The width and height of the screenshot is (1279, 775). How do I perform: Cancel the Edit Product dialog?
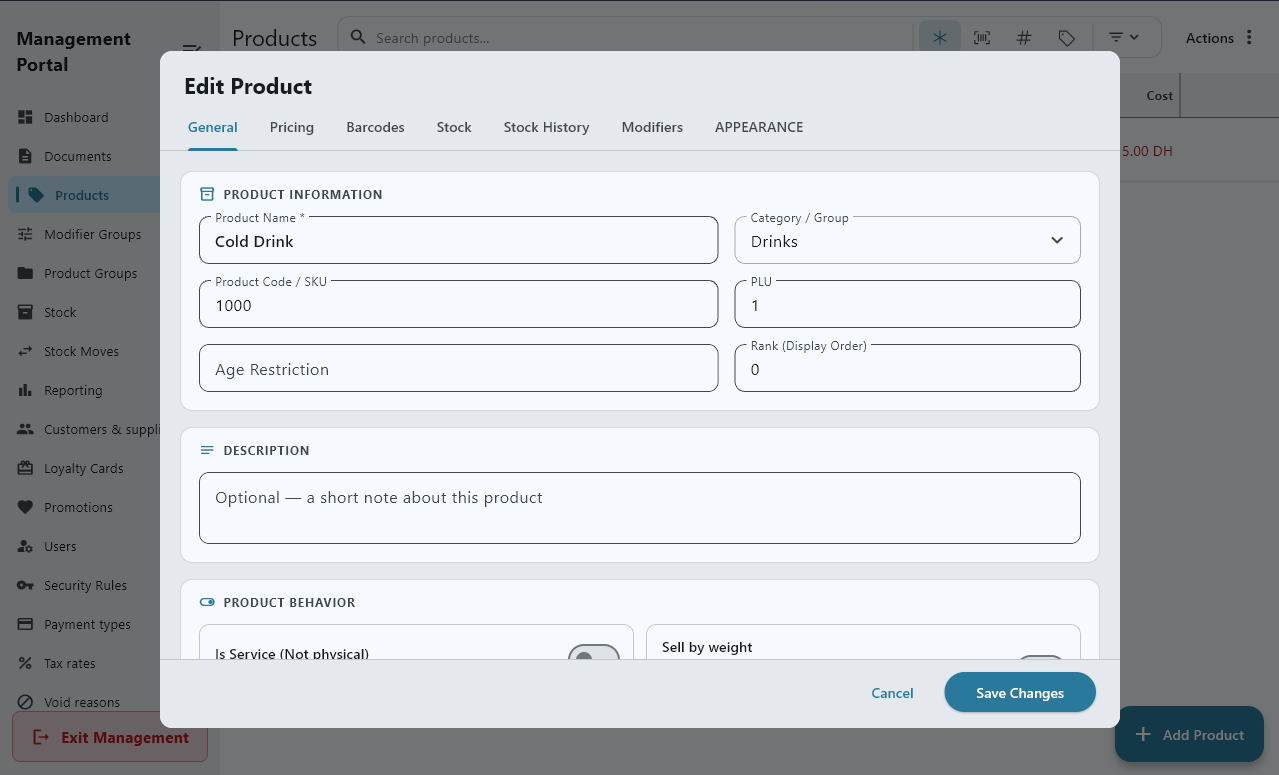[892, 693]
